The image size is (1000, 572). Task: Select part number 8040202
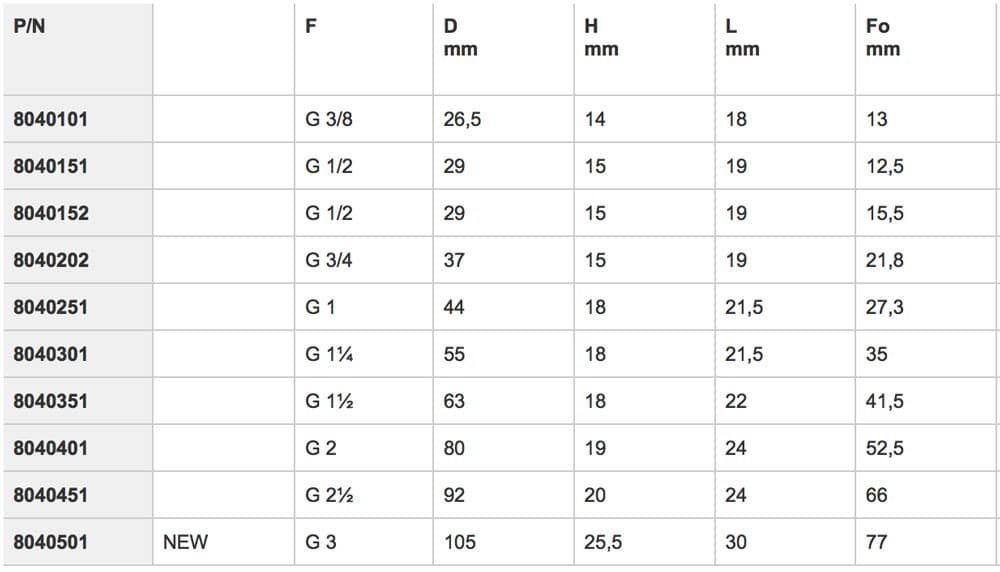[x=51, y=260]
